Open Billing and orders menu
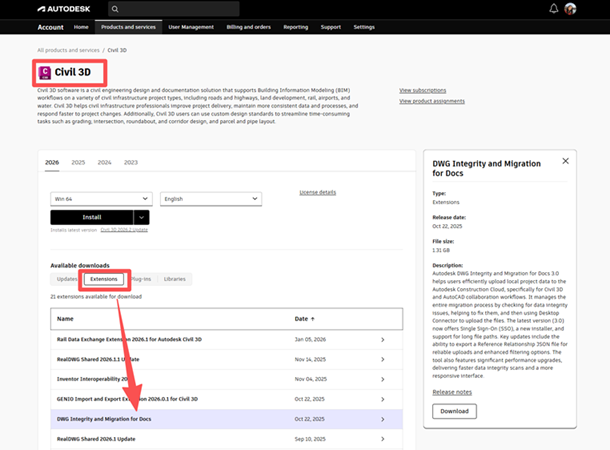The image size is (610, 450). [249, 27]
